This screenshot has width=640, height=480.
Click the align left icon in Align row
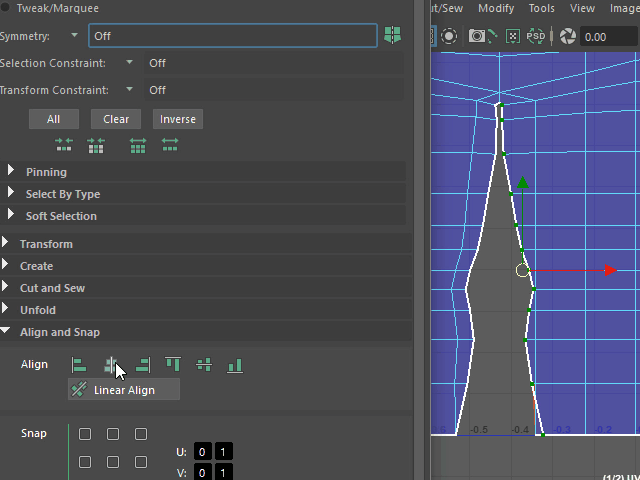tap(79, 365)
